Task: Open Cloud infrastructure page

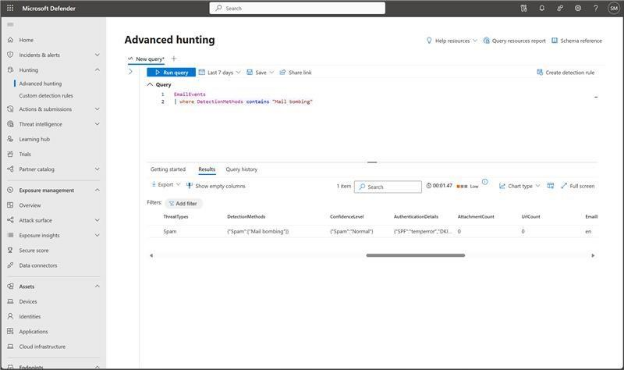Action: pos(42,347)
